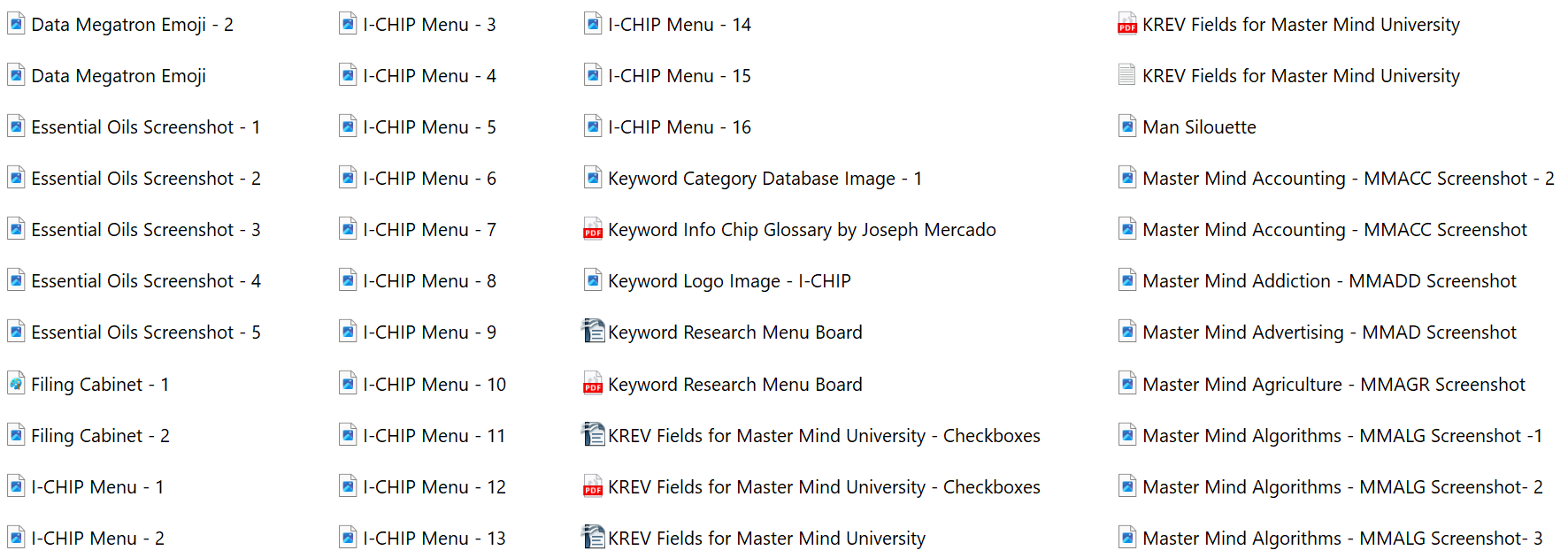This screenshot has width=1568, height=558.
Task: Select the Essential Oils Screenshot - 5 file name
Action: tap(146, 333)
